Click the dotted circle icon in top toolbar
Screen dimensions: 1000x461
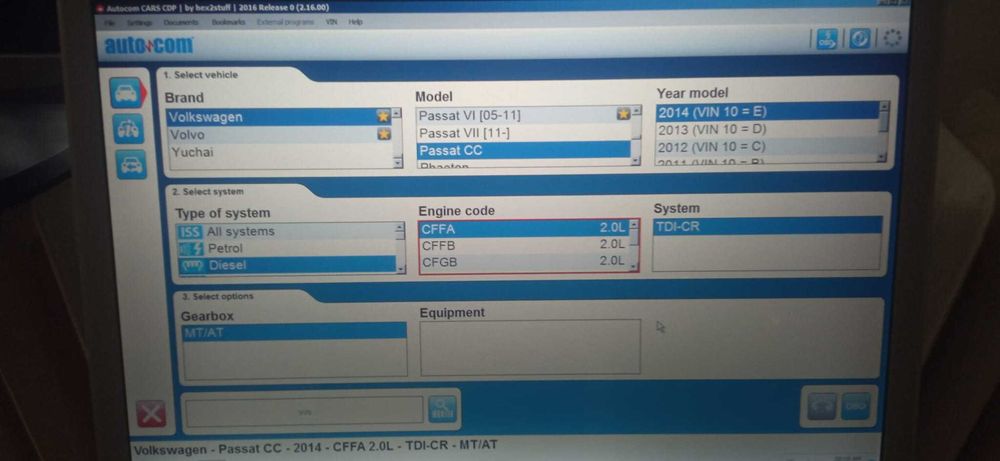pyautogui.click(x=892, y=39)
